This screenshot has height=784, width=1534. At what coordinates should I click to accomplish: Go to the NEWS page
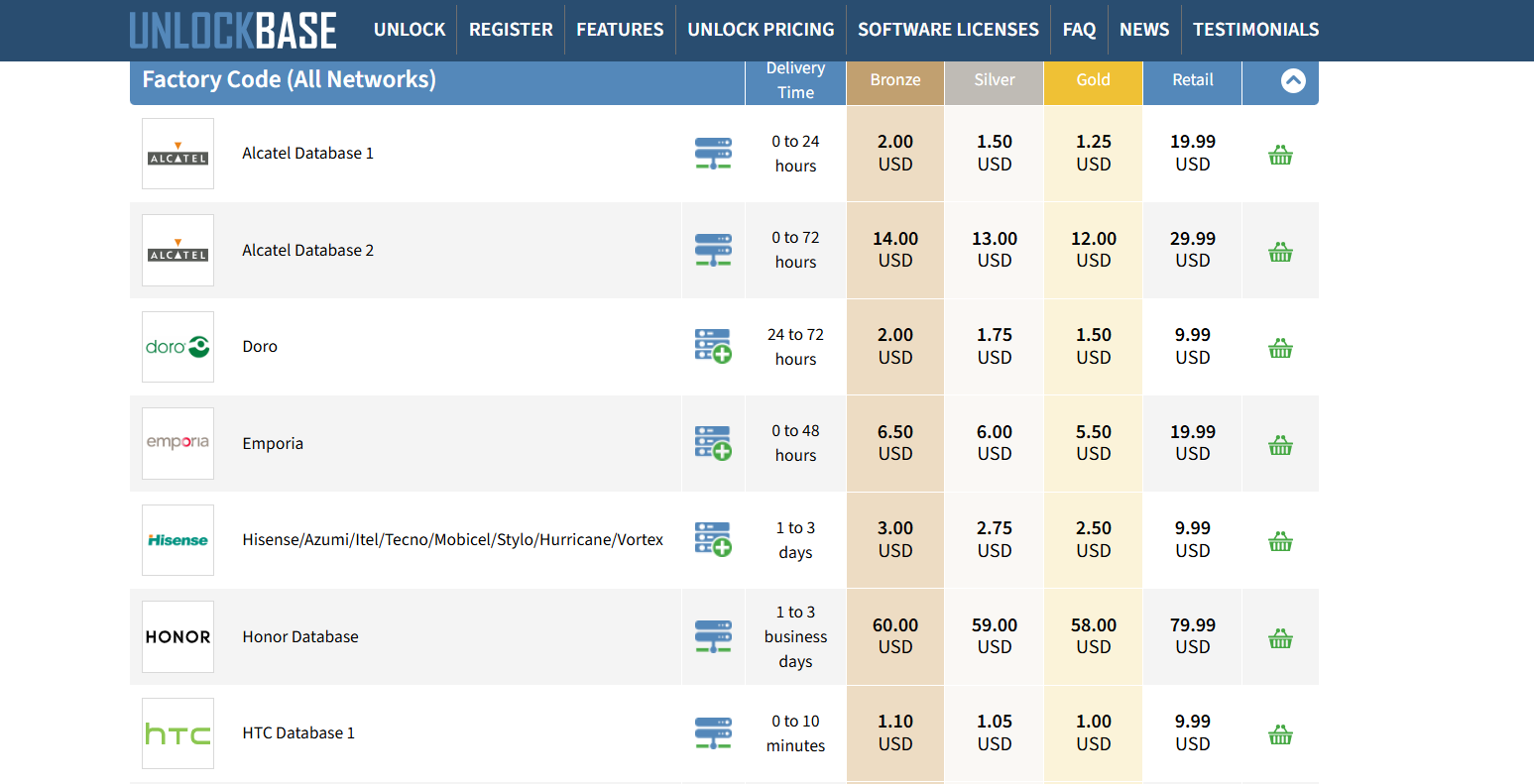[x=1144, y=30]
